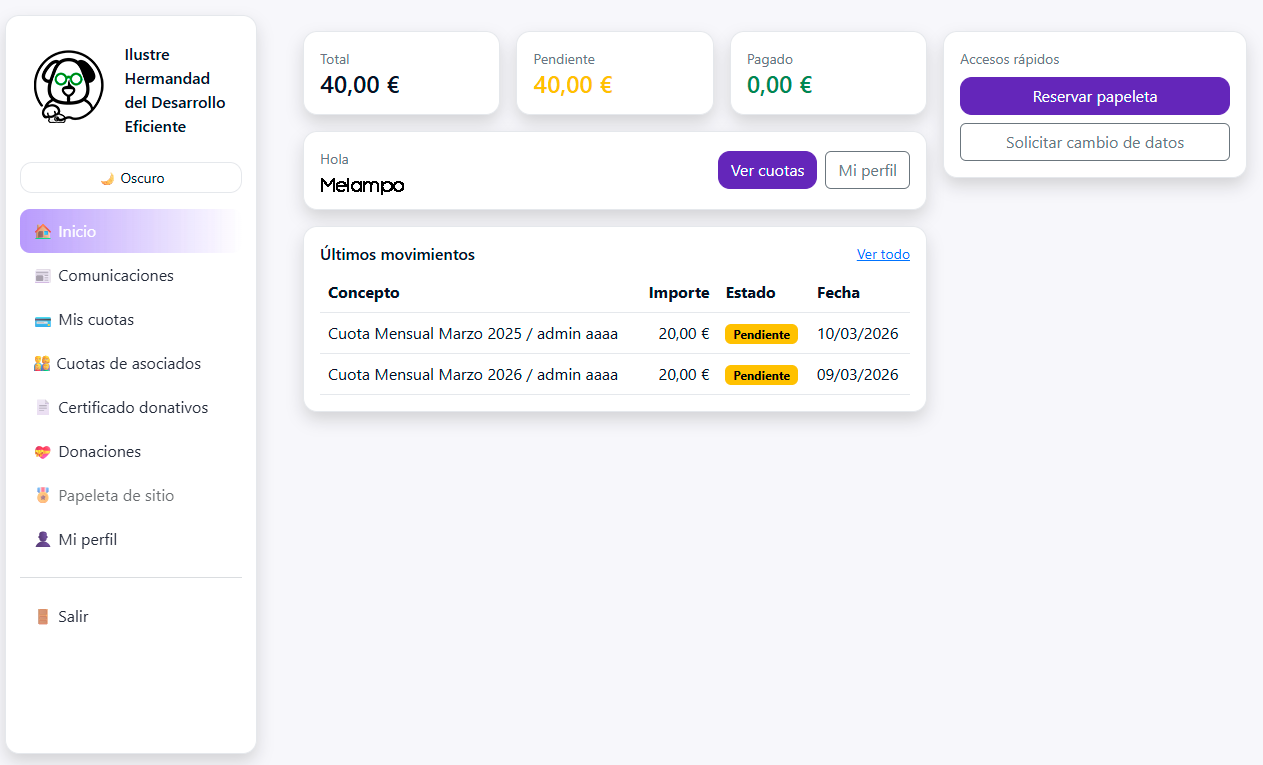1263x765 pixels.
Task: Open Certificado donativos in the sidebar
Action: (x=131, y=407)
